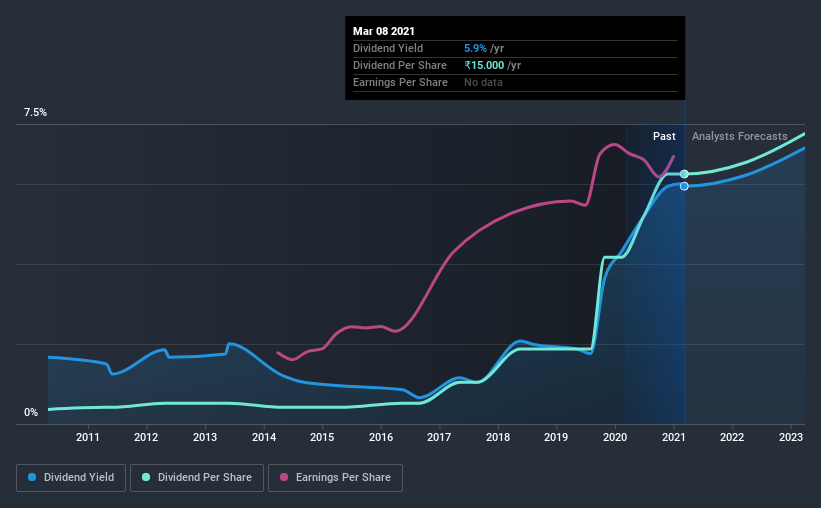Click the 2016 label on the x-axis

(380, 436)
